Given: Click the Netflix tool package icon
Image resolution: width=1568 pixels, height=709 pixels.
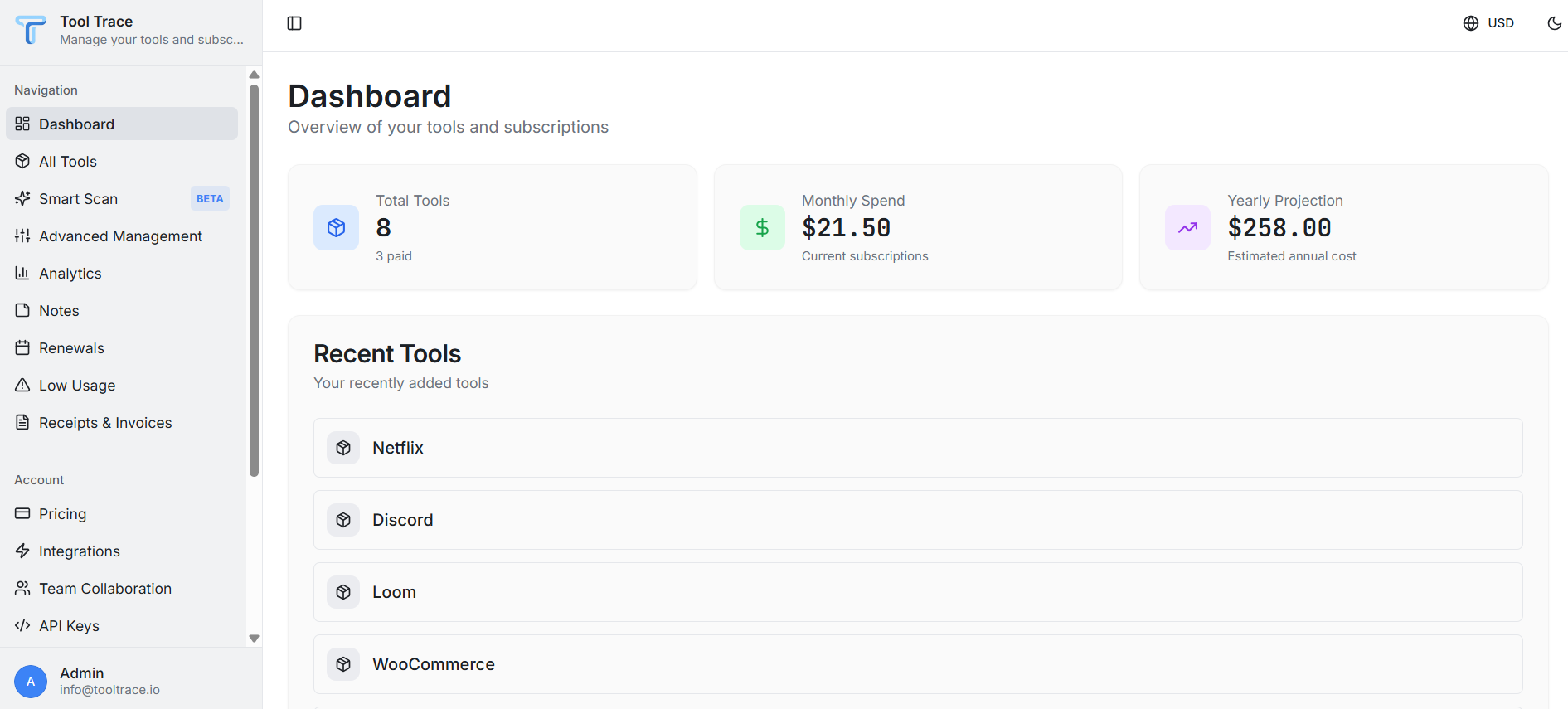Looking at the screenshot, I should click(343, 448).
